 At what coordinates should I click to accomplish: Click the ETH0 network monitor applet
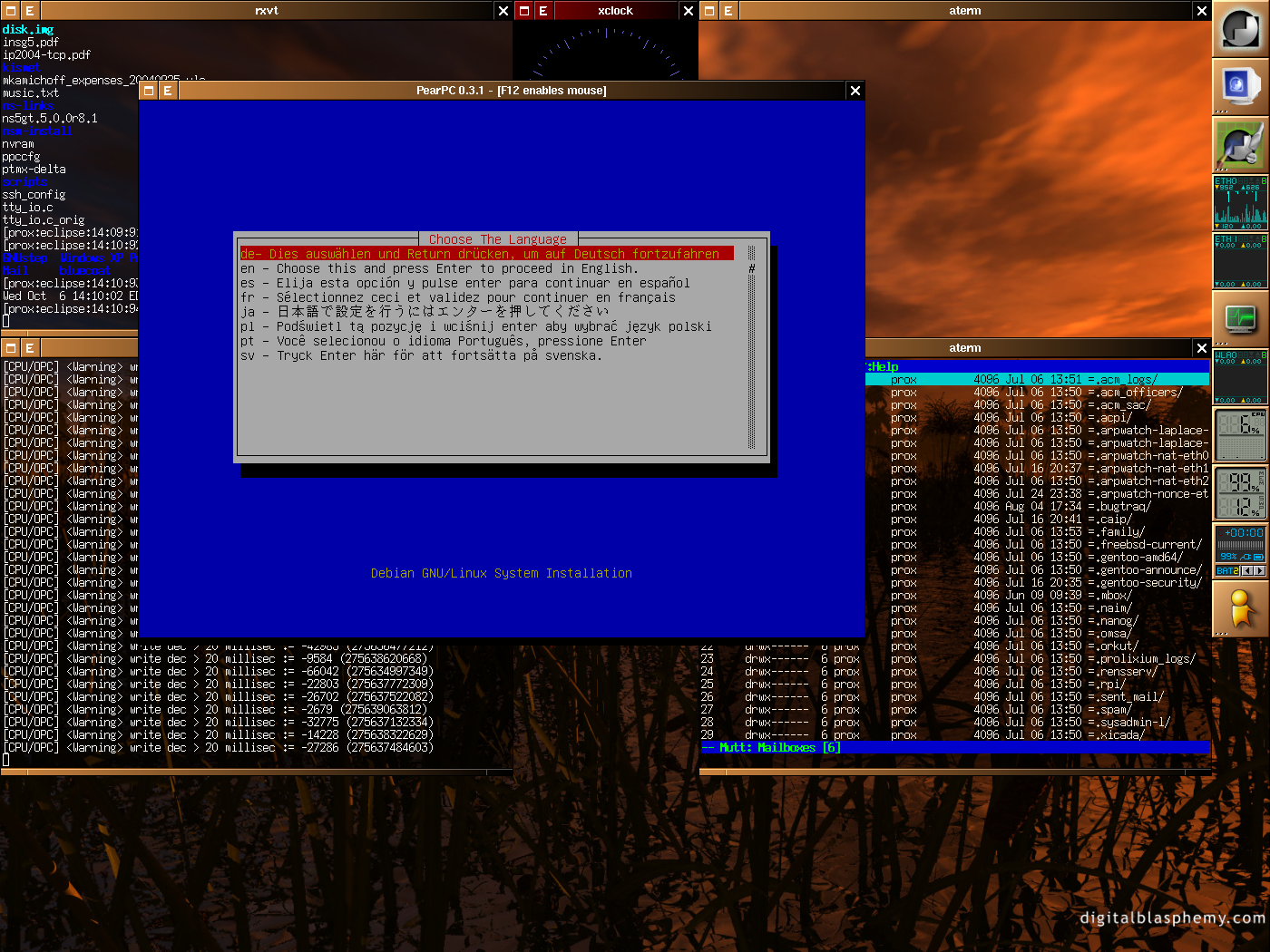click(1240, 203)
